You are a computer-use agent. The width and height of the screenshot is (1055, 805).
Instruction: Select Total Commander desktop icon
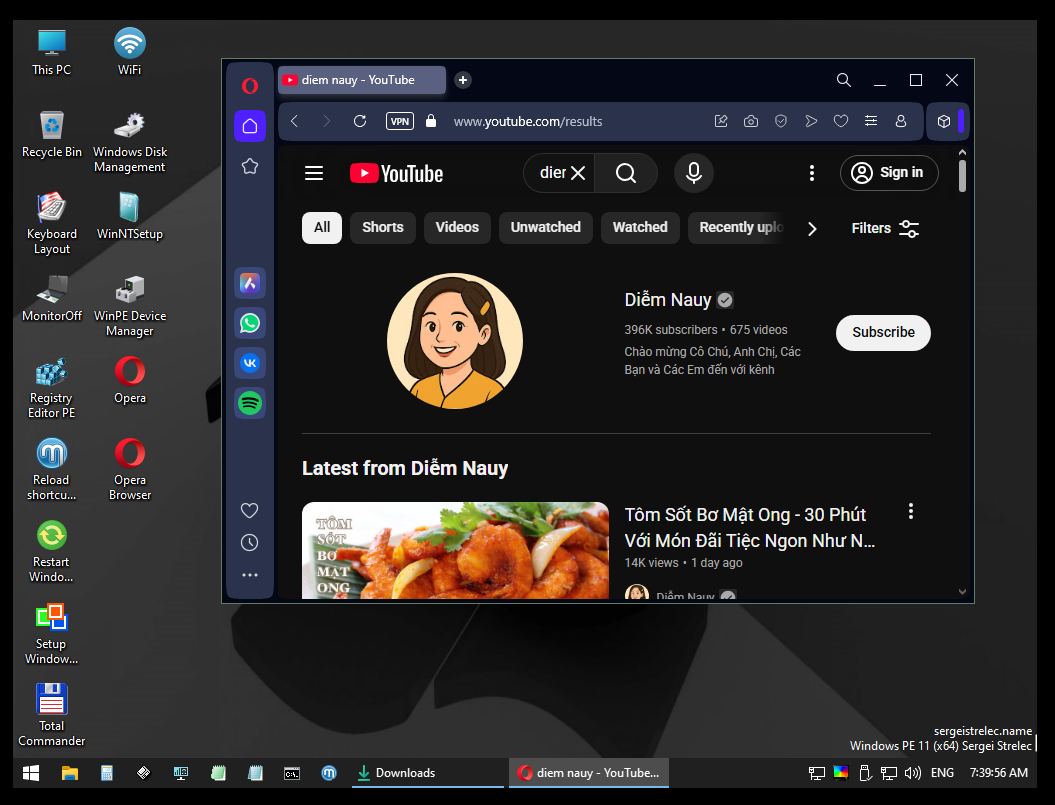(52, 715)
